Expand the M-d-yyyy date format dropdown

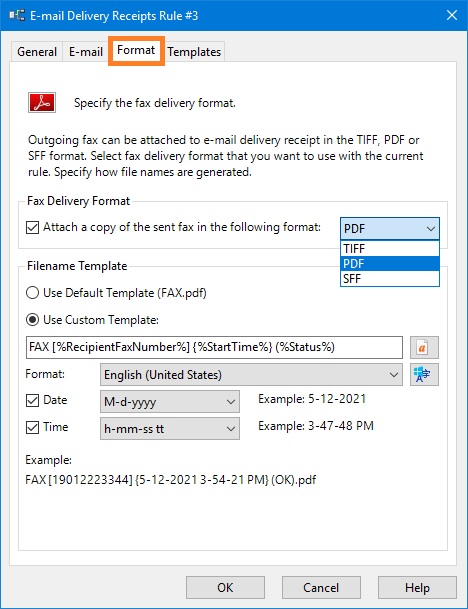pyautogui.click(x=170, y=402)
